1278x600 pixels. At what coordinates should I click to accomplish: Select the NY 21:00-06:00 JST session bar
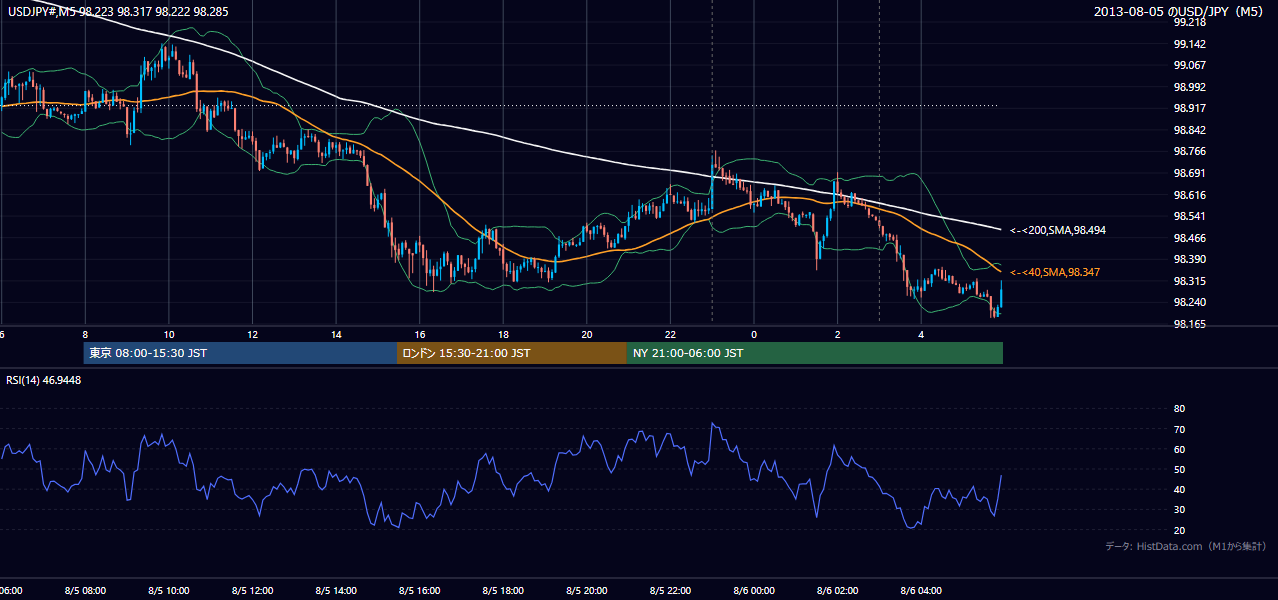click(815, 353)
